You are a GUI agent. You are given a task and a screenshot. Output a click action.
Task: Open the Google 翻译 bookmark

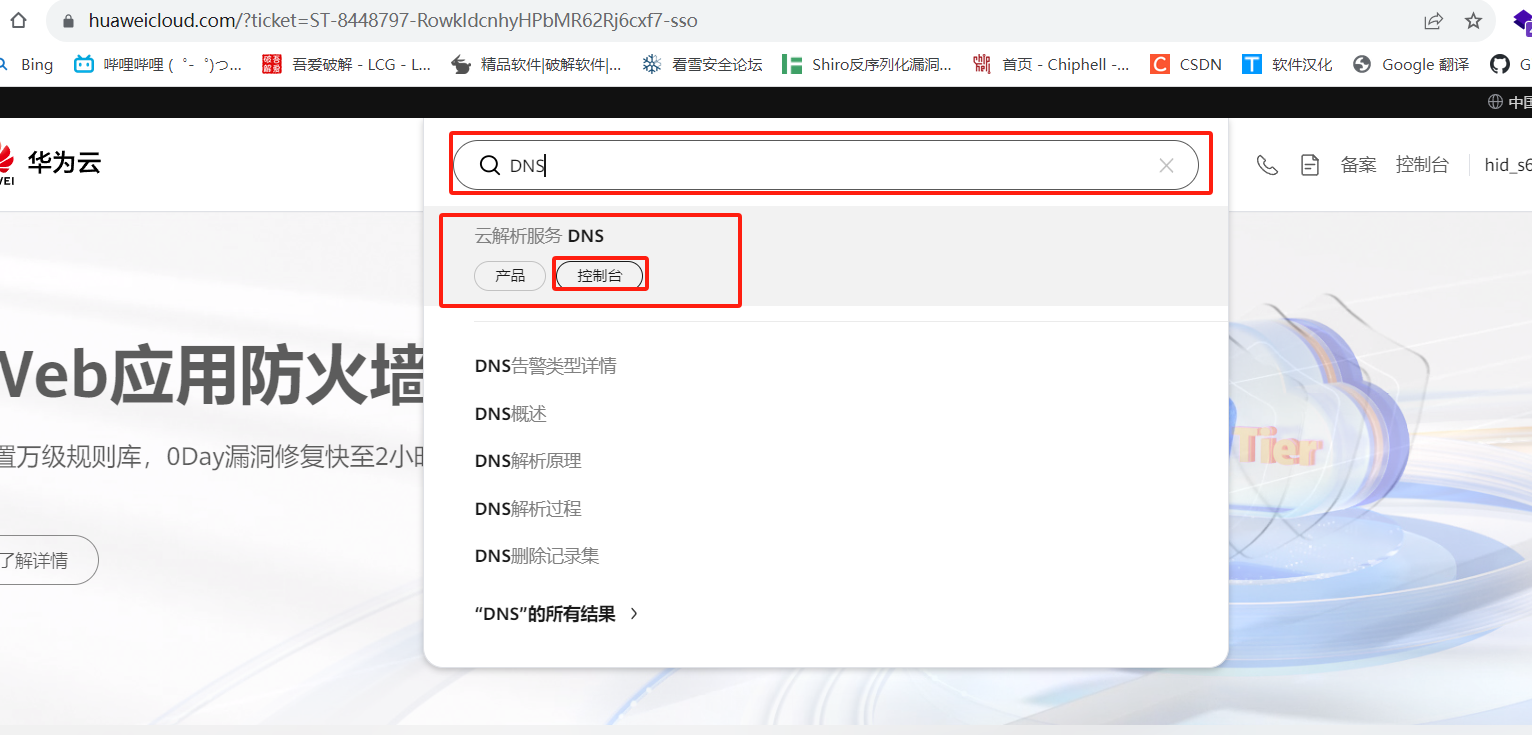click(1411, 64)
